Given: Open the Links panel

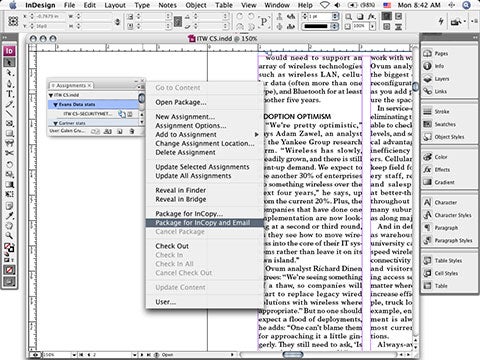Looking at the screenshot, I should point(441,91).
